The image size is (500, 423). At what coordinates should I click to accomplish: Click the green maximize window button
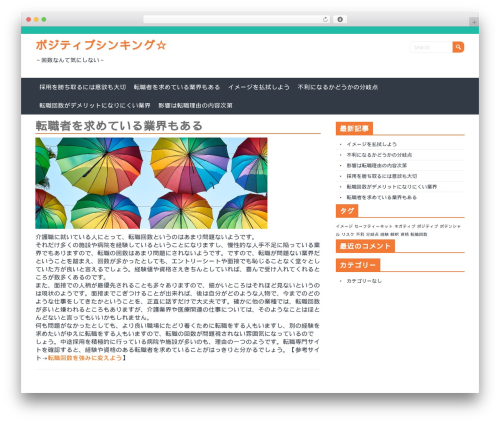click(x=44, y=19)
